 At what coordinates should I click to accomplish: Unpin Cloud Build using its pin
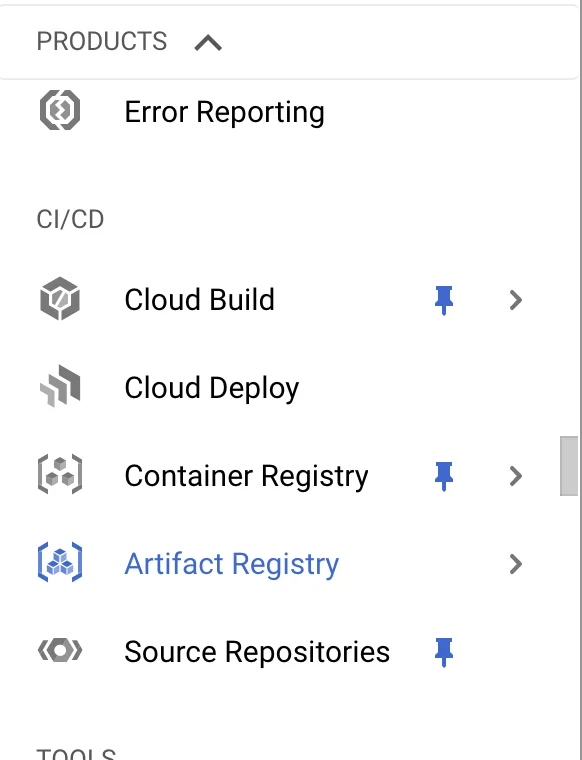(443, 300)
